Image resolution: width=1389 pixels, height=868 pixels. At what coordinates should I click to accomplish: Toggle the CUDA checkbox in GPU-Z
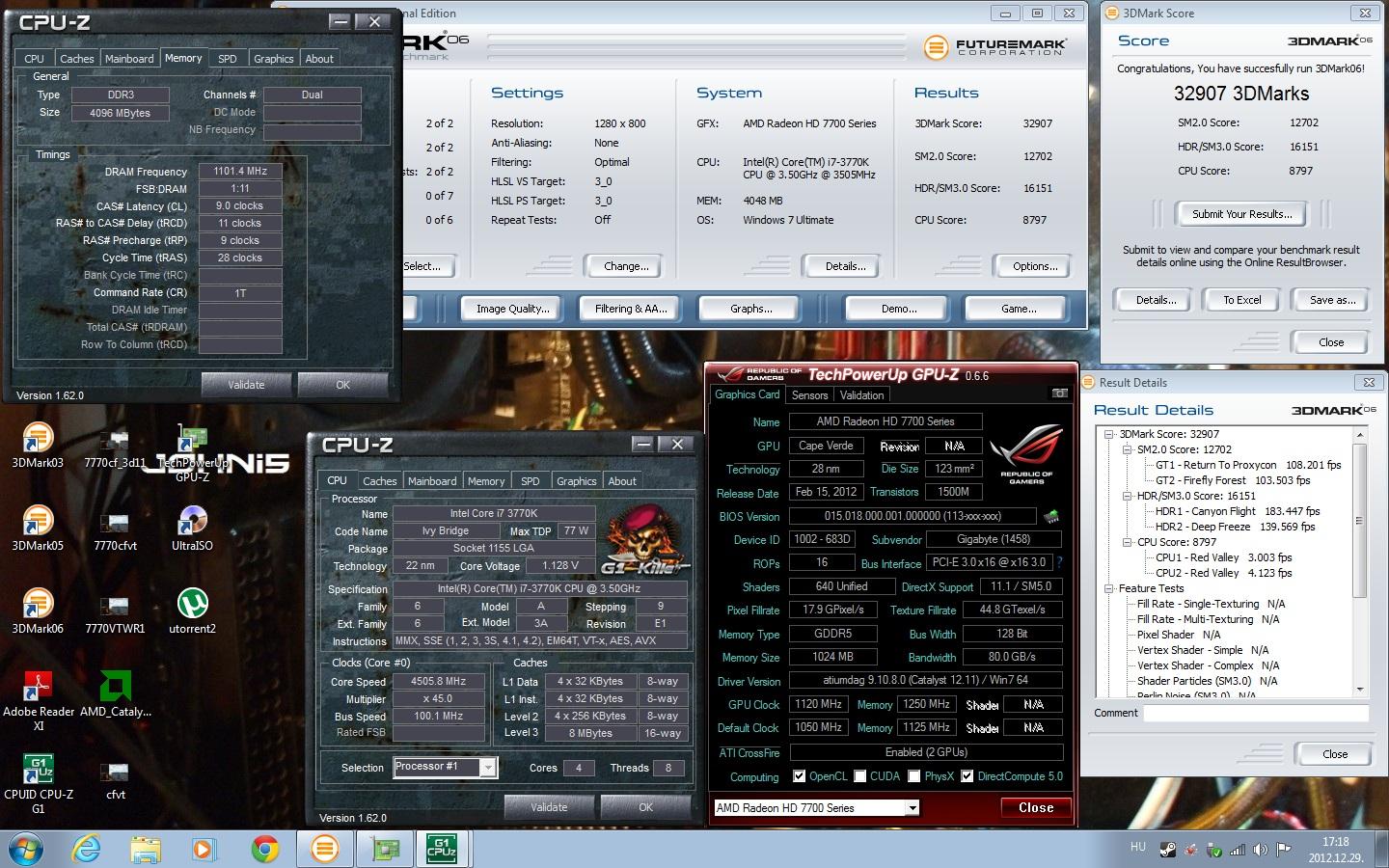[859, 776]
